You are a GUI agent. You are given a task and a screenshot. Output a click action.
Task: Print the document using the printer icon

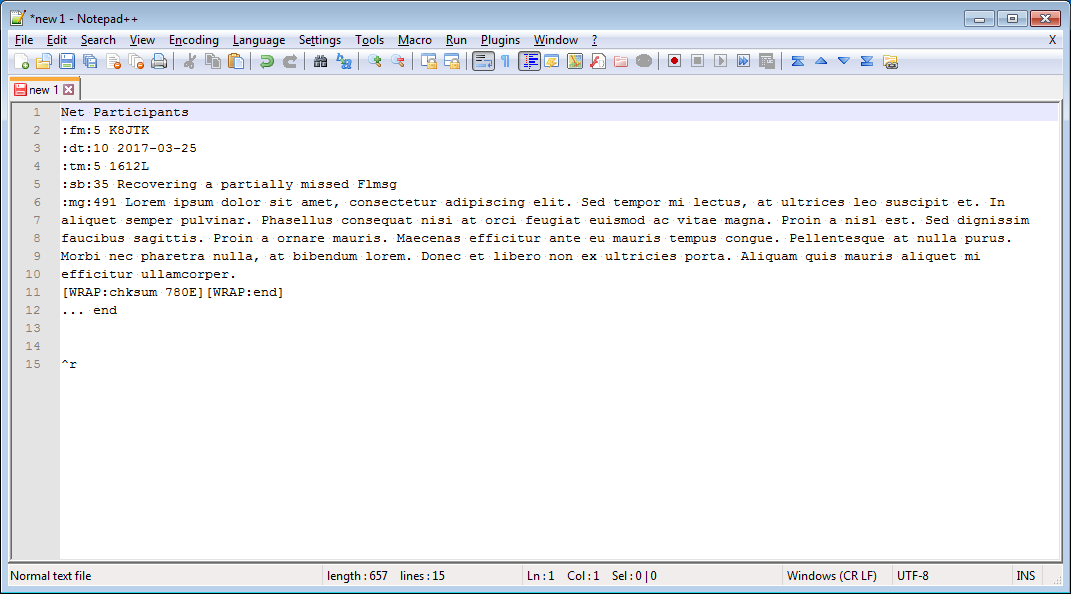(159, 61)
